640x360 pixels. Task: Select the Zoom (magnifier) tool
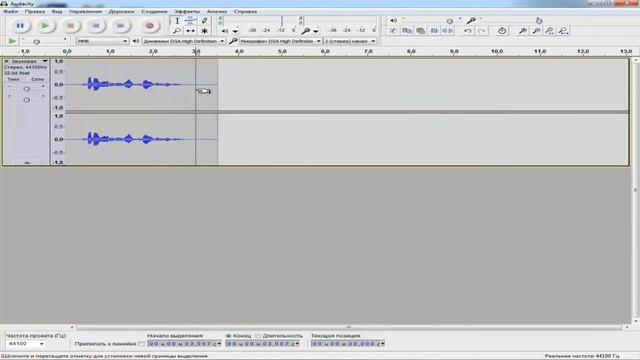[x=177, y=31]
